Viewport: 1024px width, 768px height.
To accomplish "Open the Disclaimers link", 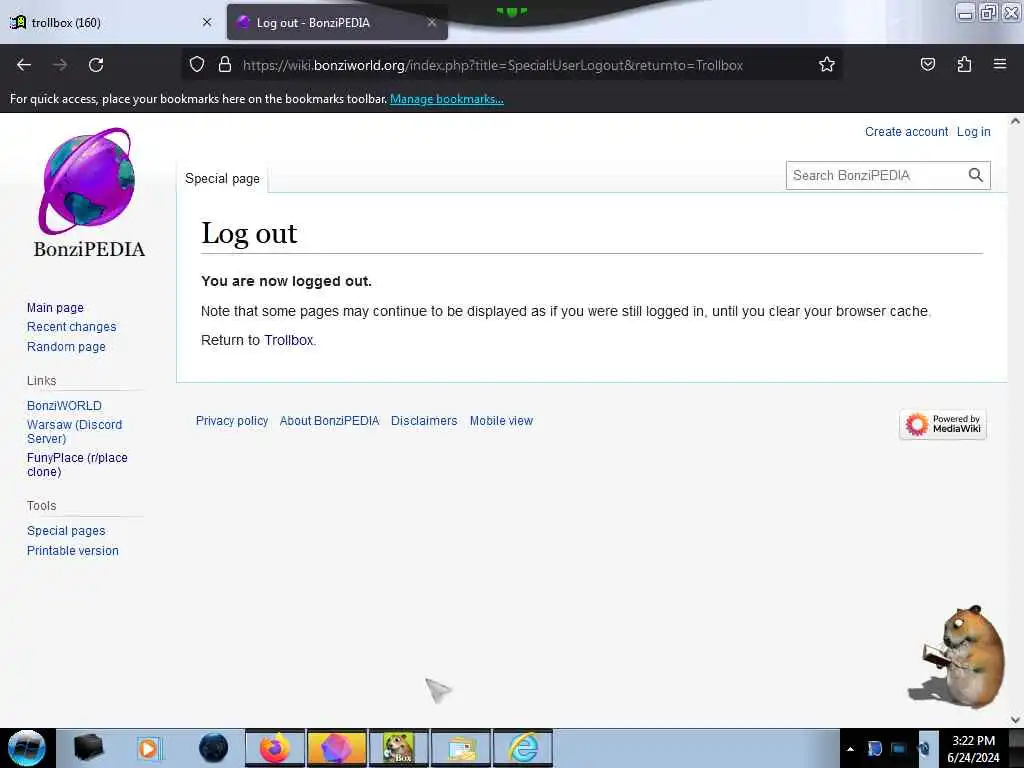I will [x=424, y=421].
